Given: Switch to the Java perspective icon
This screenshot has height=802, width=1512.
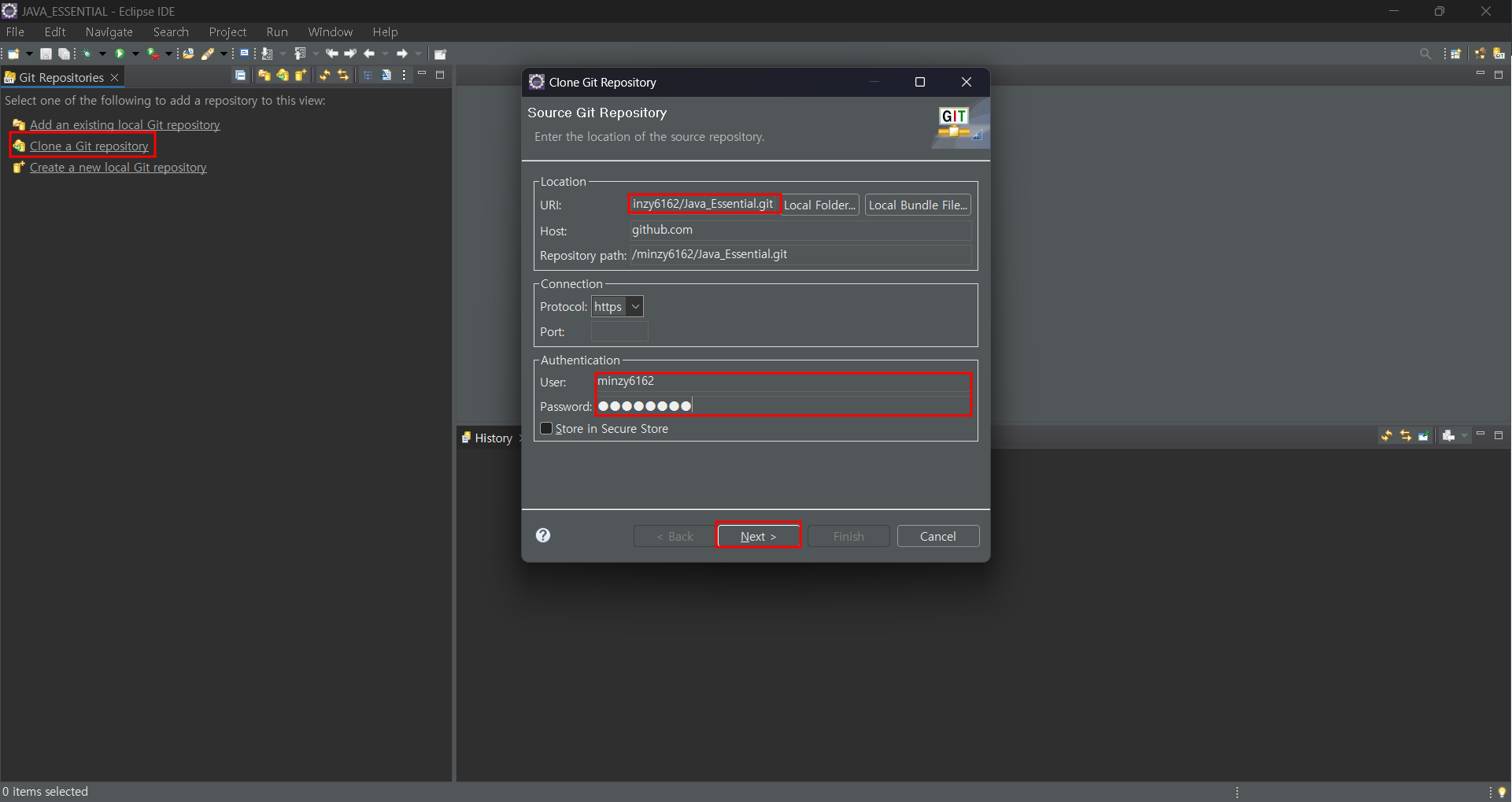Looking at the screenshot, I should [x=1480, y=54].
